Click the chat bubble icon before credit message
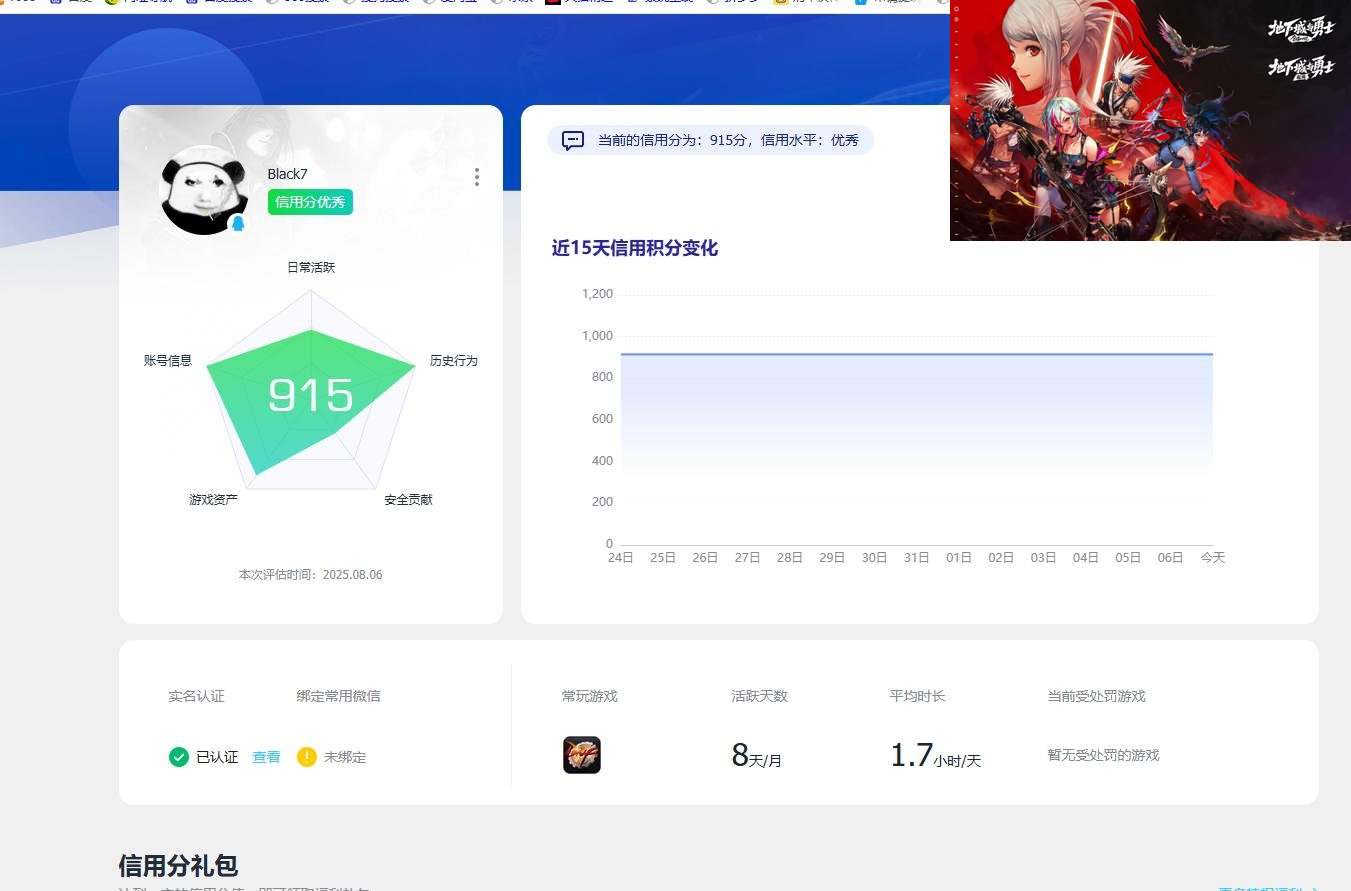This screenshot has height=891, width=1351. (x=573, y=140)
